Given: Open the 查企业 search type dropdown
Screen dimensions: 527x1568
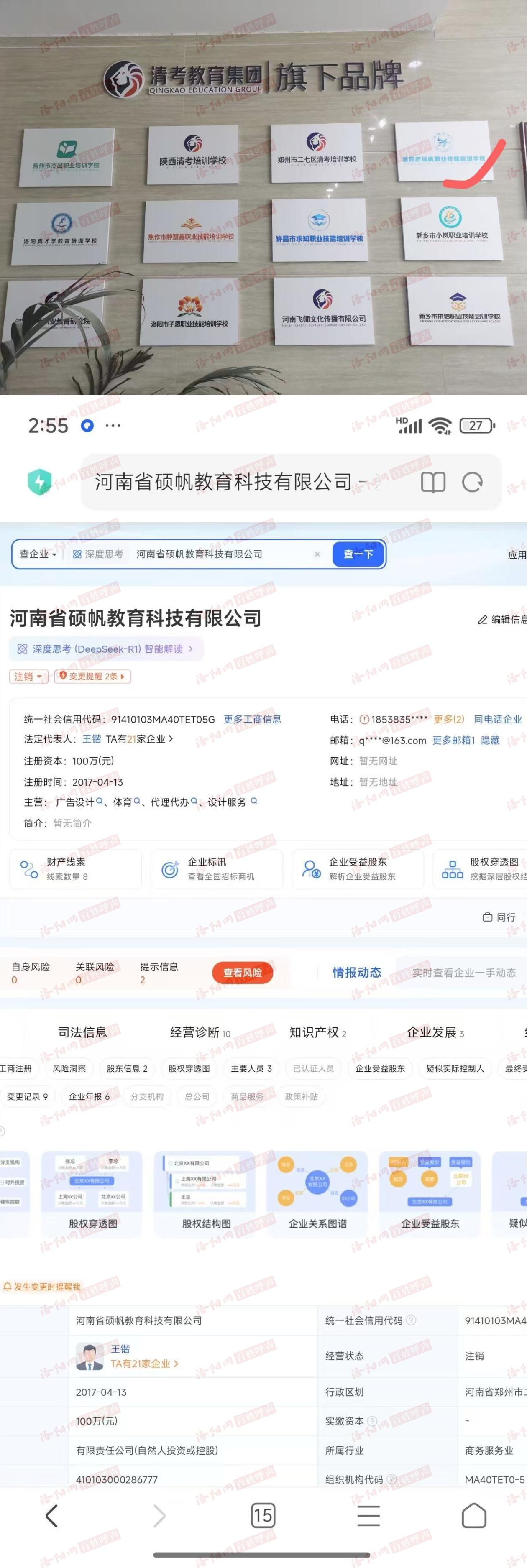Looking at the screenshot, I should point(38,554).
